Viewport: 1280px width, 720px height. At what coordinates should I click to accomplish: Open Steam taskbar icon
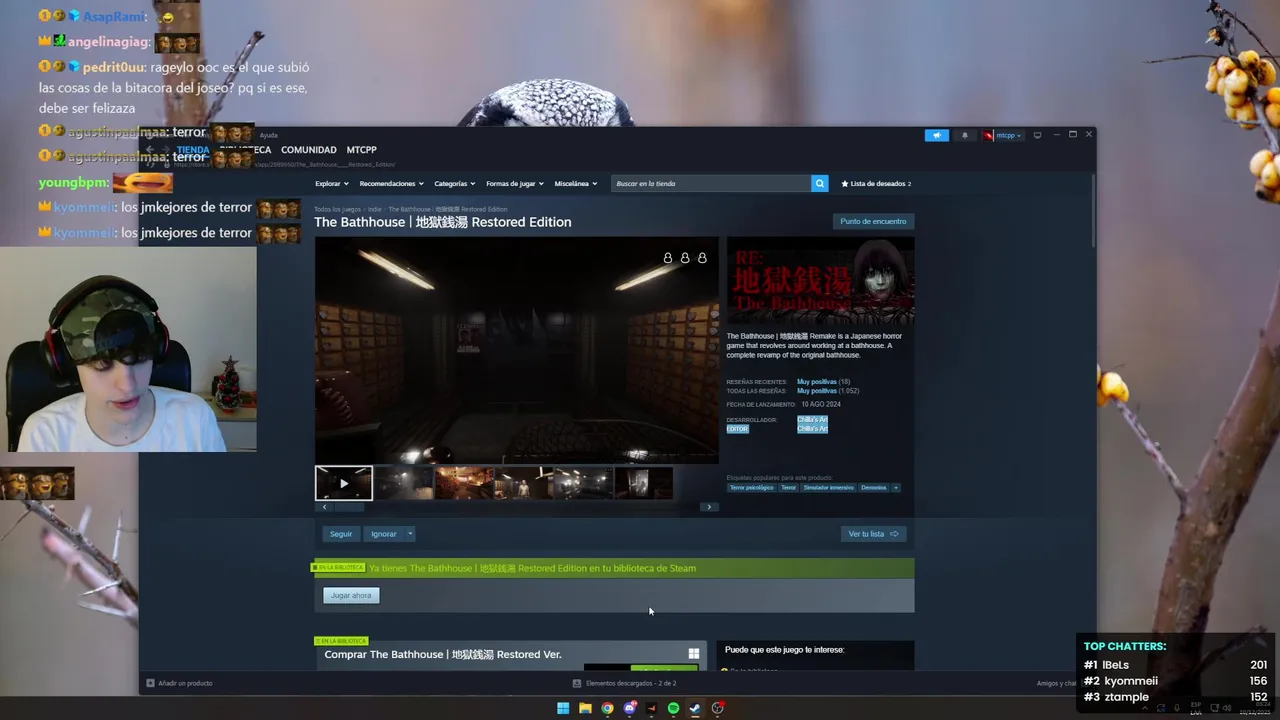(x=695, y=708)
